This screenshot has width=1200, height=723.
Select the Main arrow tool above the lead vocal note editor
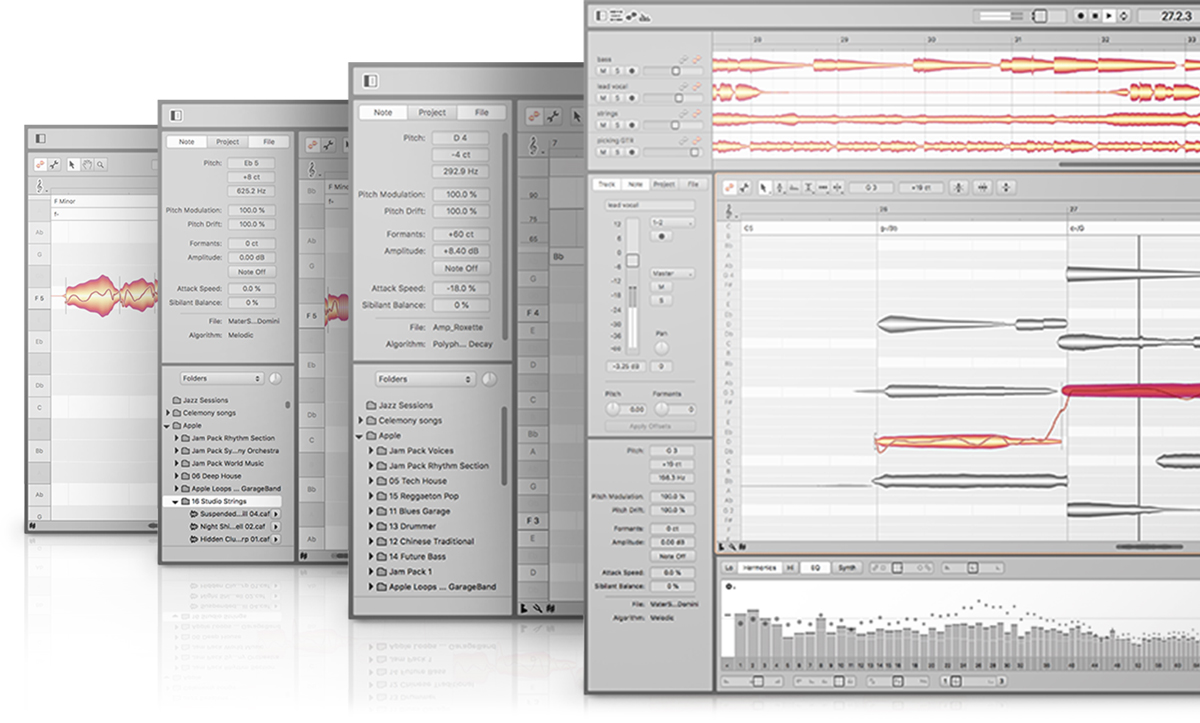coord(765,187)
